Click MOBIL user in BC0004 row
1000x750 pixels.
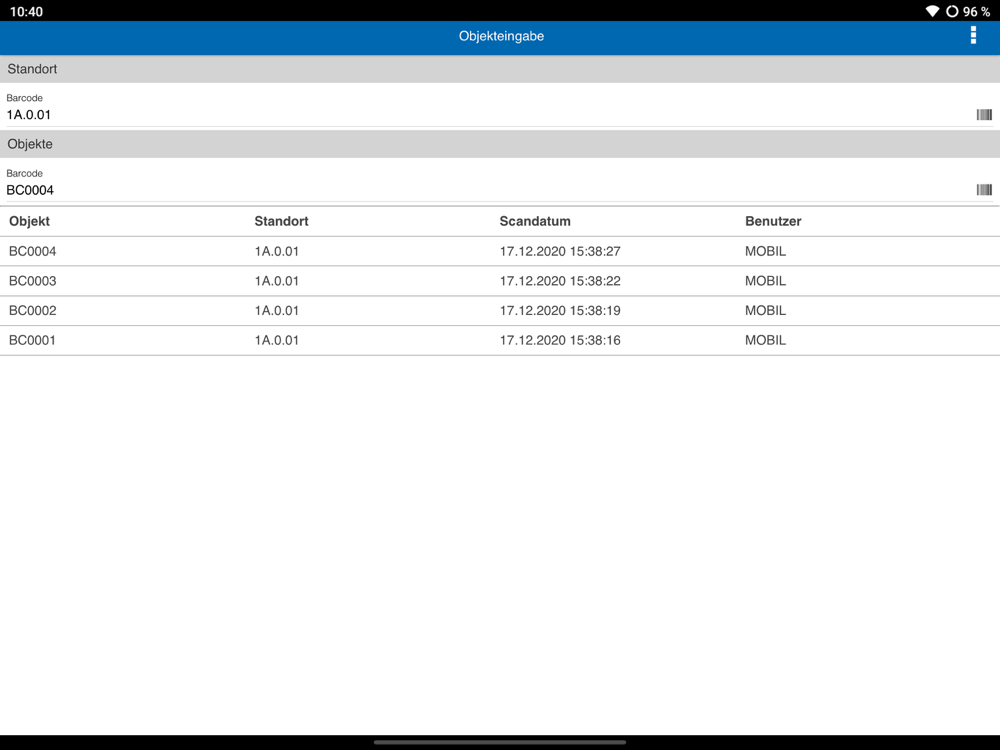click(765, 251)
